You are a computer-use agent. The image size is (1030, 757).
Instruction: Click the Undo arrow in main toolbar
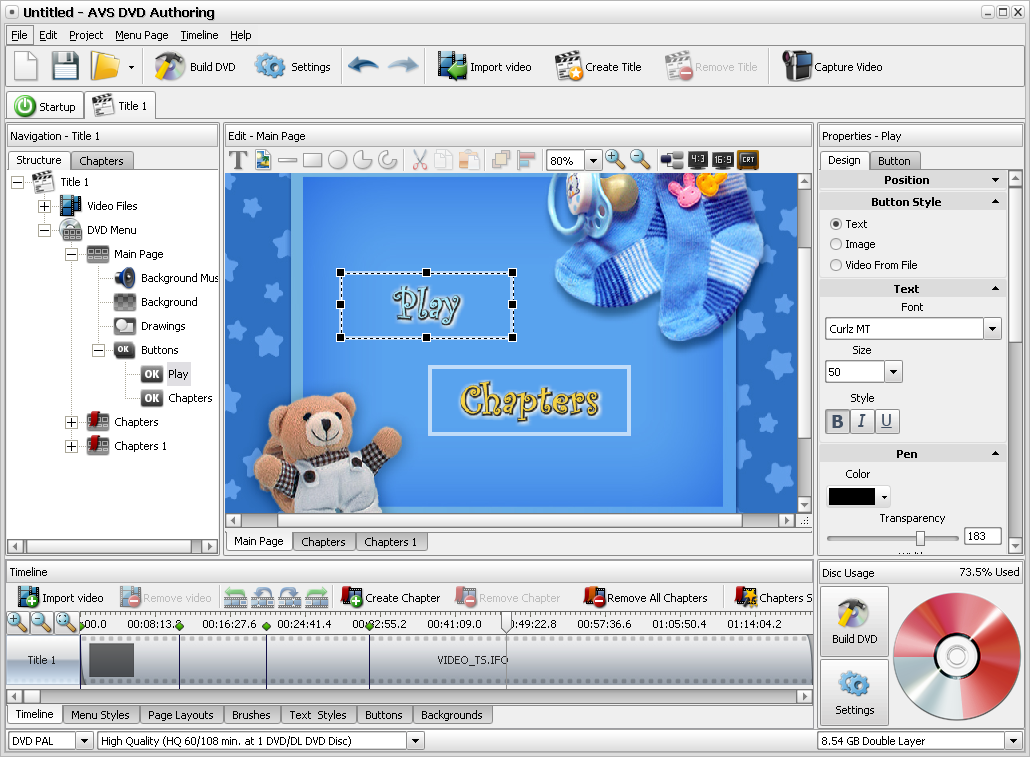click(361, 67)
